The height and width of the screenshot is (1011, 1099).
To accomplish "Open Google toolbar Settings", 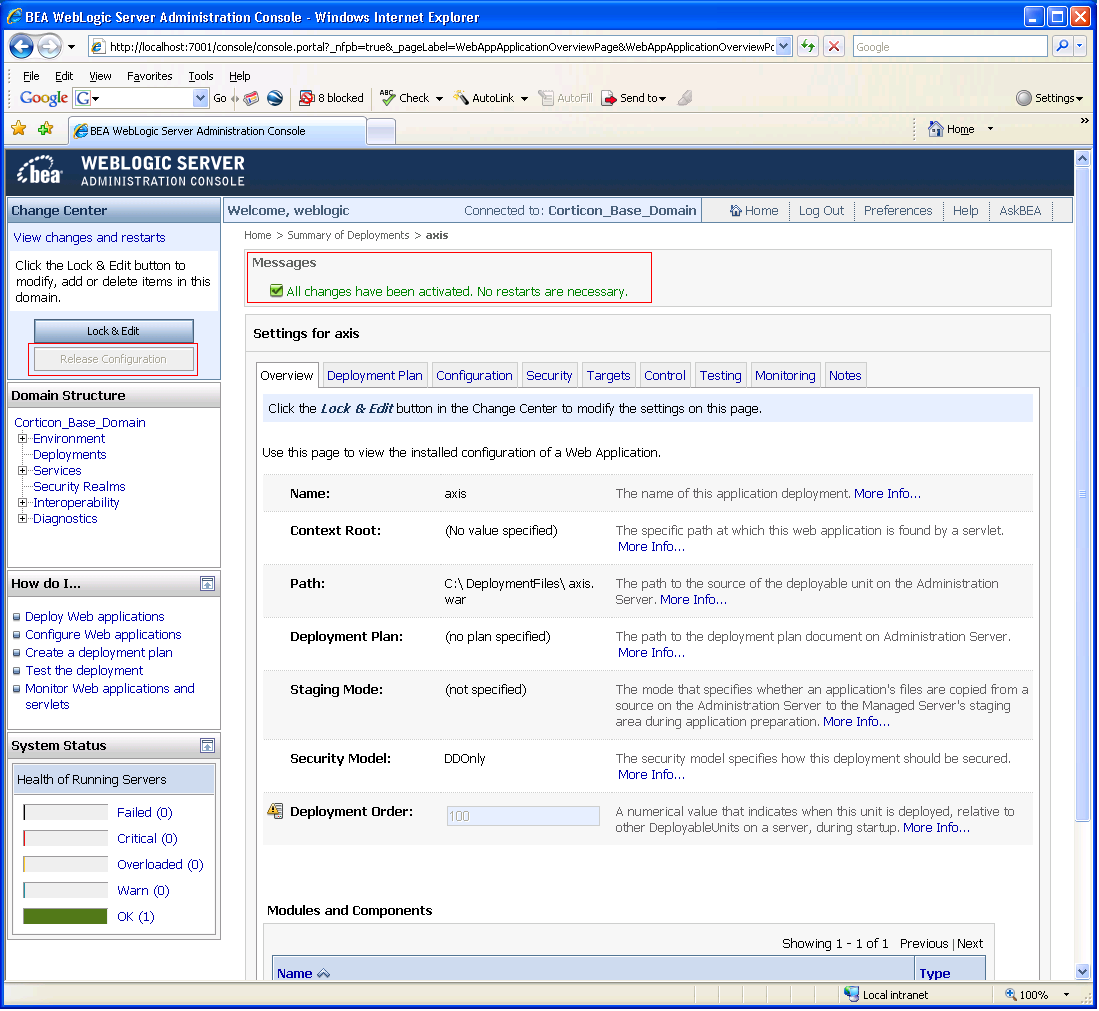I will pyautogui.click(x=1049, y=98).
